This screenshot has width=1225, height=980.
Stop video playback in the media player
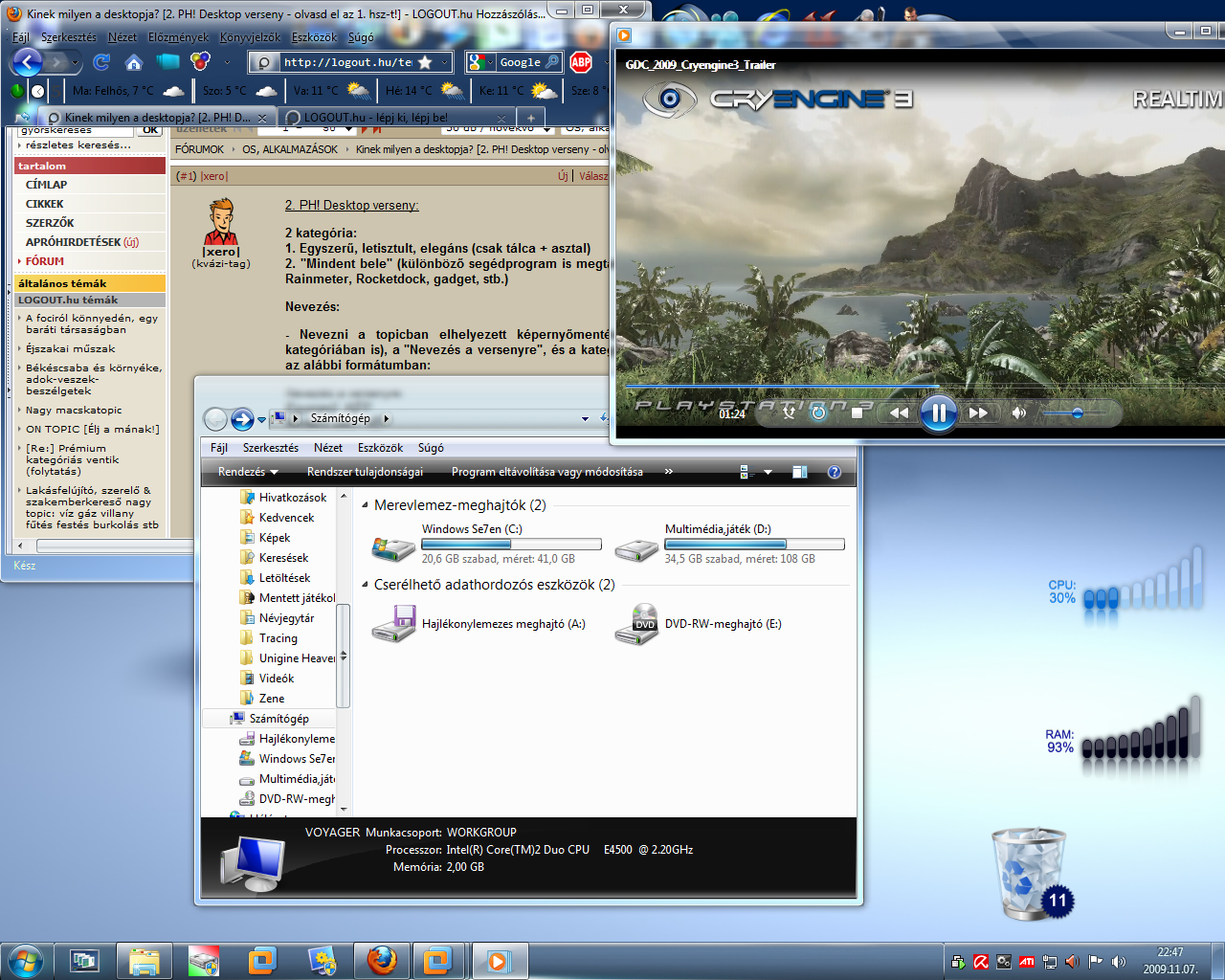pyautogui.click(x=857, y=412)
